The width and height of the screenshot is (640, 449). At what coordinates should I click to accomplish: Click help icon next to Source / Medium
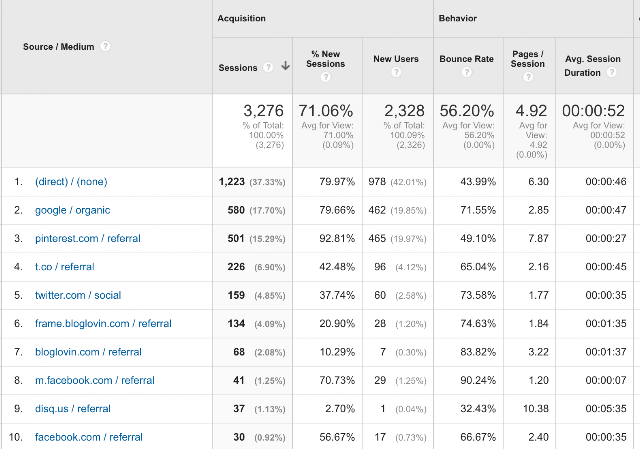point(105,46)
